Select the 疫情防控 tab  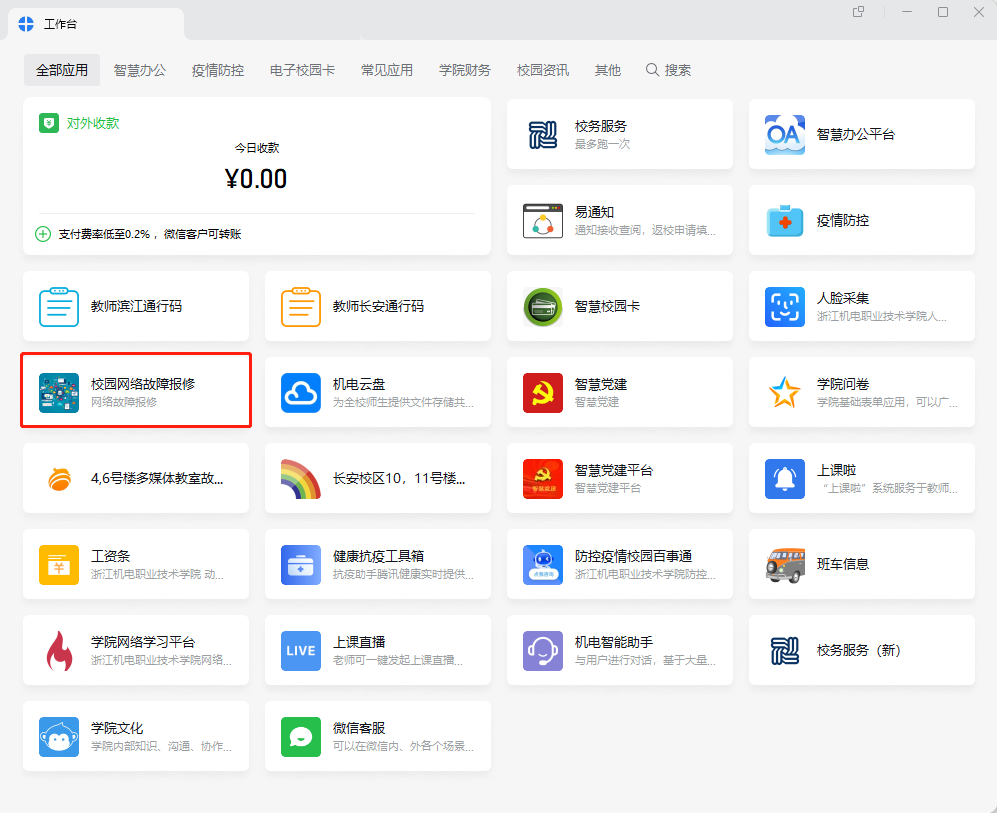pos(218,70)
